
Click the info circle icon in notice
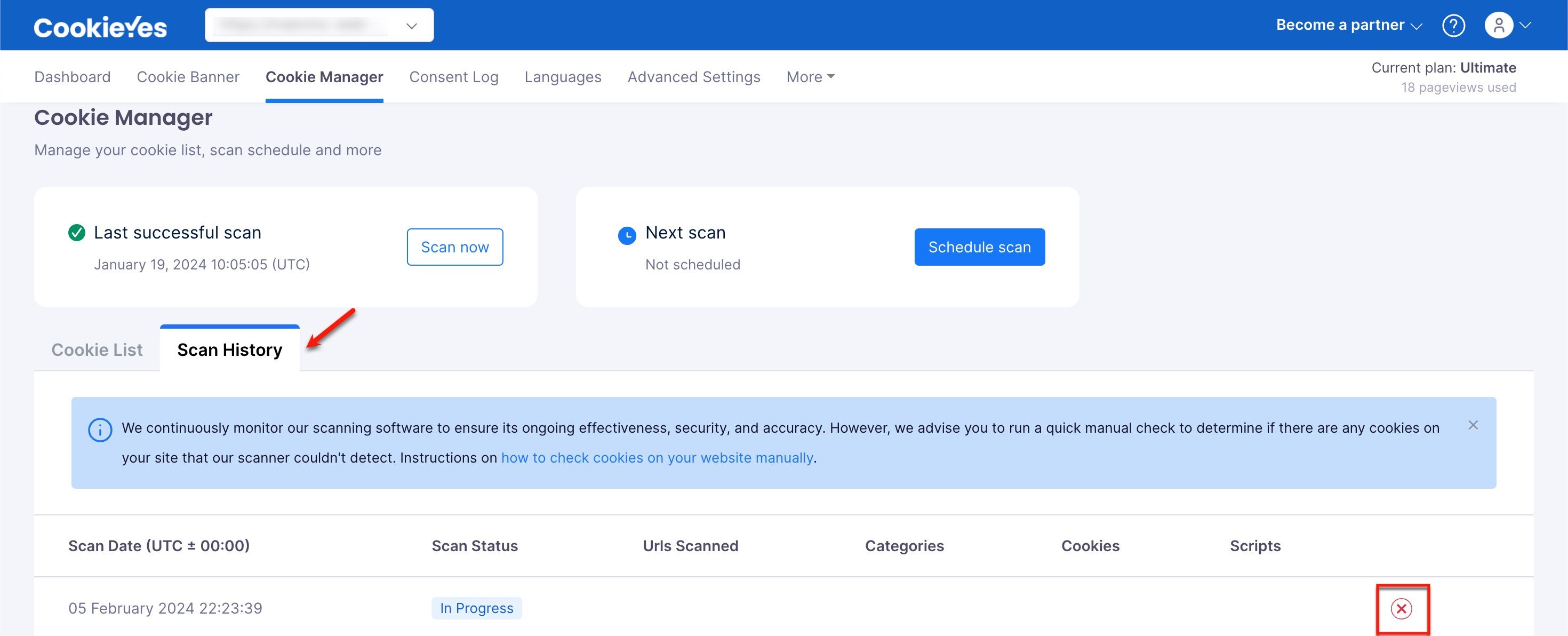(x=100, y=430)
